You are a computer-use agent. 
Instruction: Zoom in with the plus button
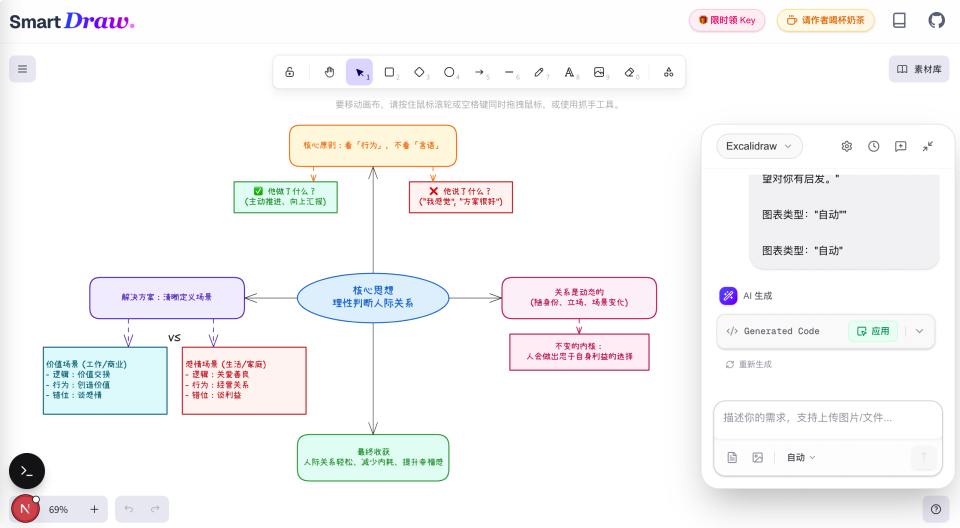(x=94, y=509)
